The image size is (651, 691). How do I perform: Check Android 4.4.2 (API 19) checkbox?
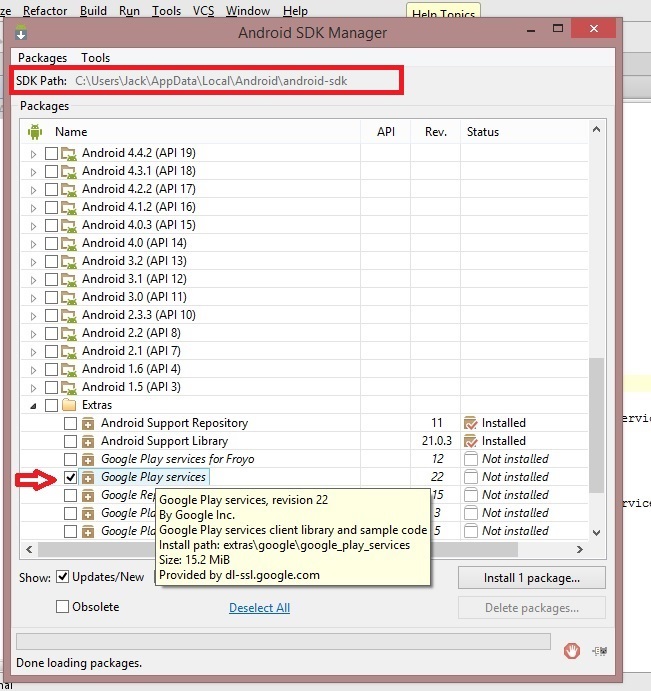(52, 153)
